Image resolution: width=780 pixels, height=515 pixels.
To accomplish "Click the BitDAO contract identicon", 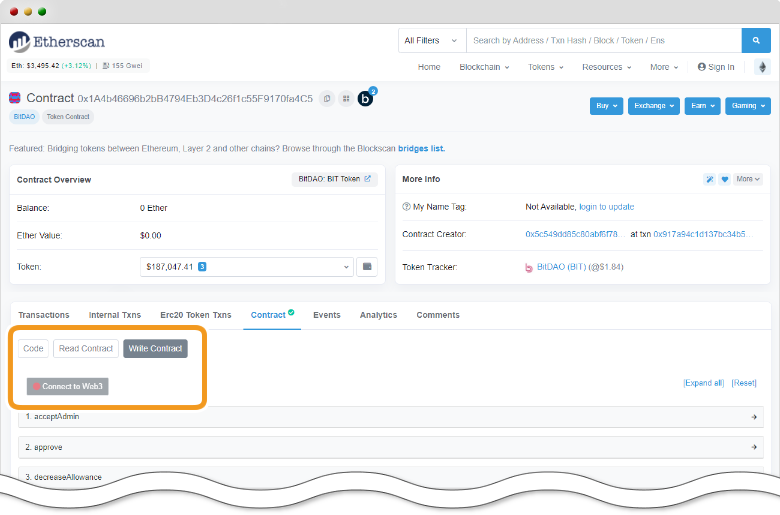I will click(15, 98).
